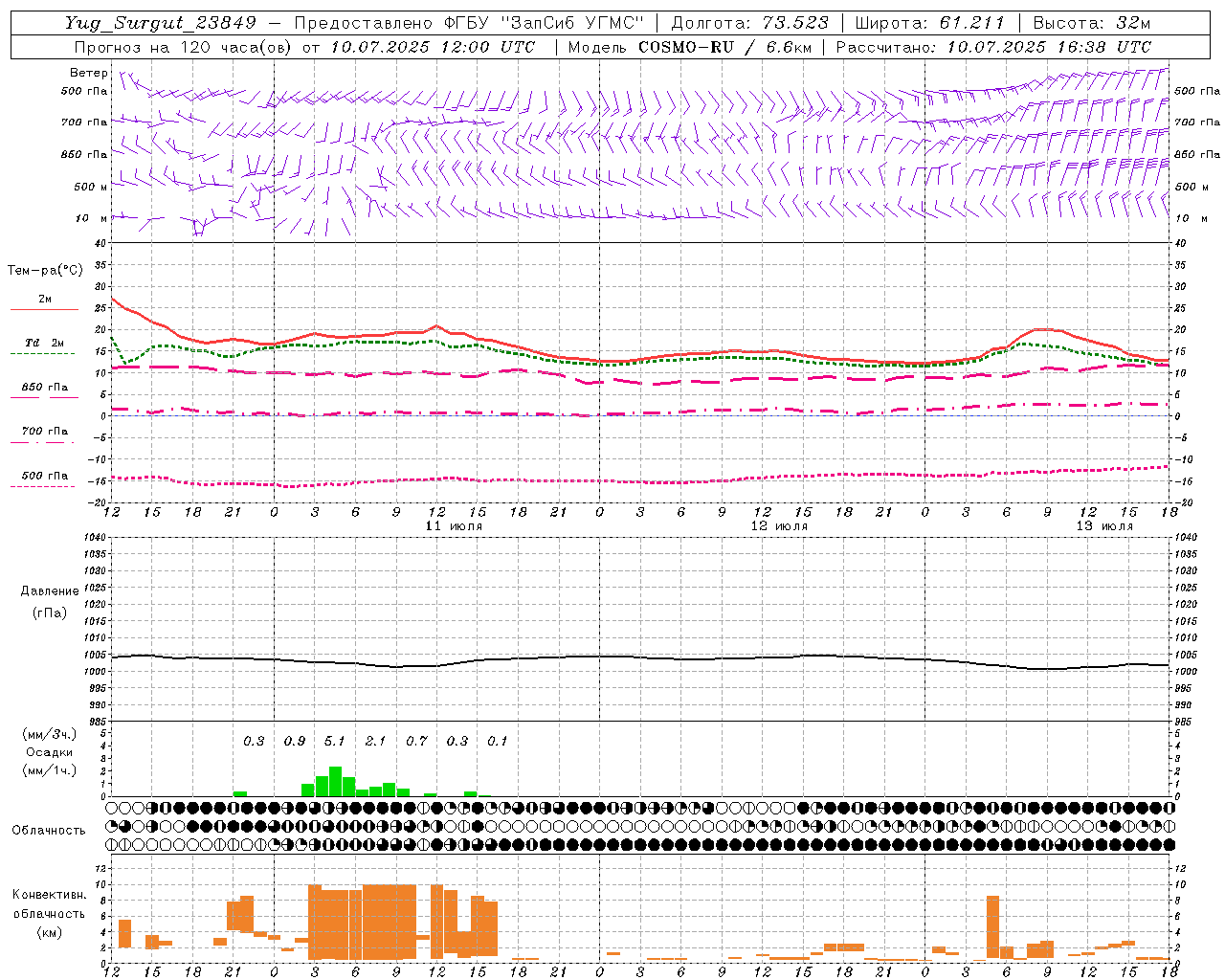This screenshot has width=1225, height=980.
Task: Click the '850 гПа' temperature legend entry
Action: tap(45, 388)
